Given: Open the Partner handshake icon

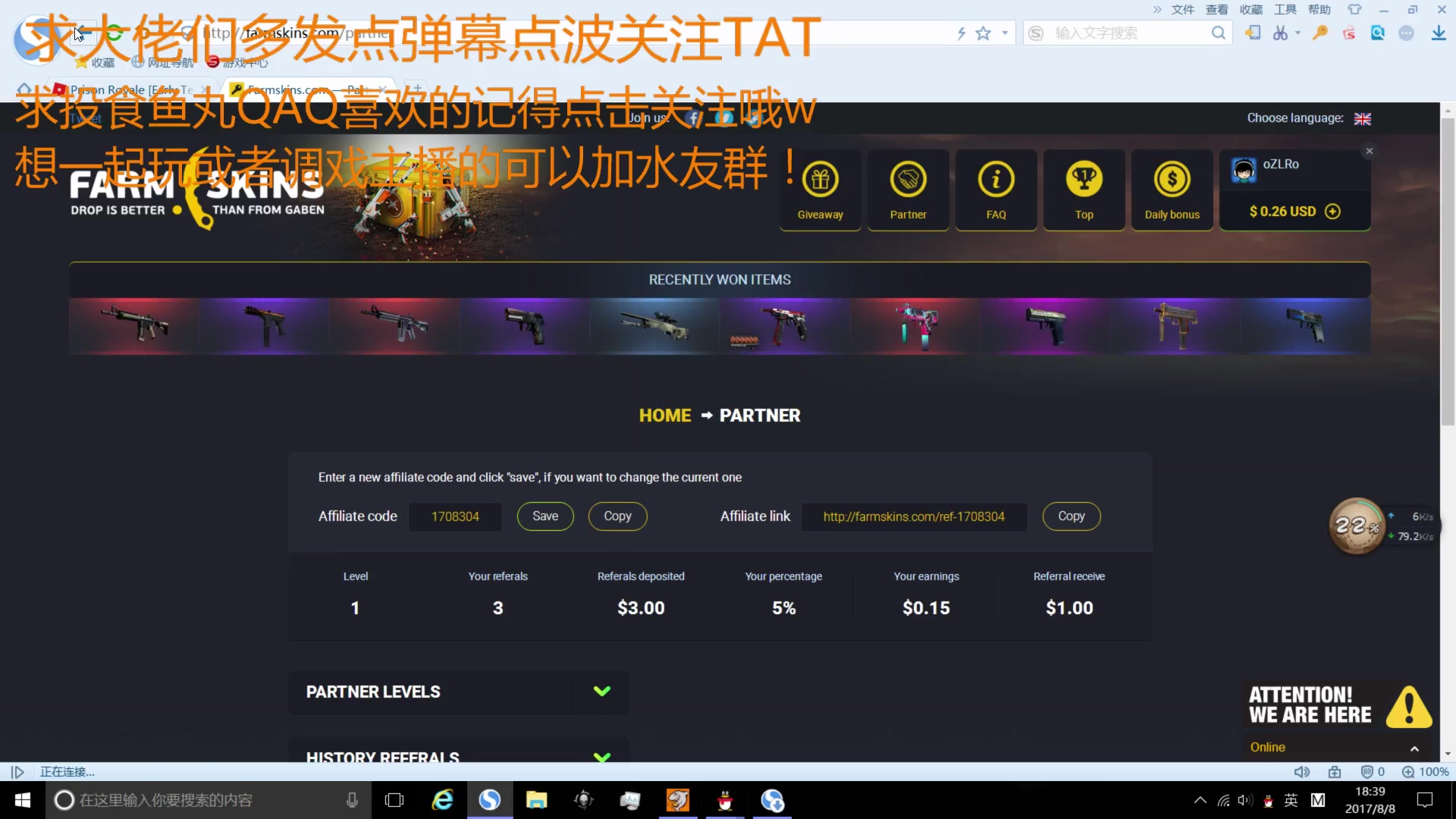Looking at the screenshot, I should click(x=908, y=190).
